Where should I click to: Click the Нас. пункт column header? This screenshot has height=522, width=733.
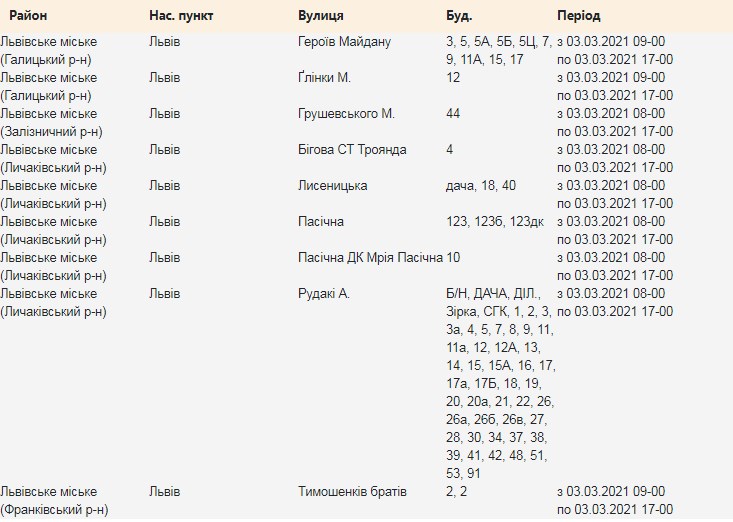tap(180, 17)
